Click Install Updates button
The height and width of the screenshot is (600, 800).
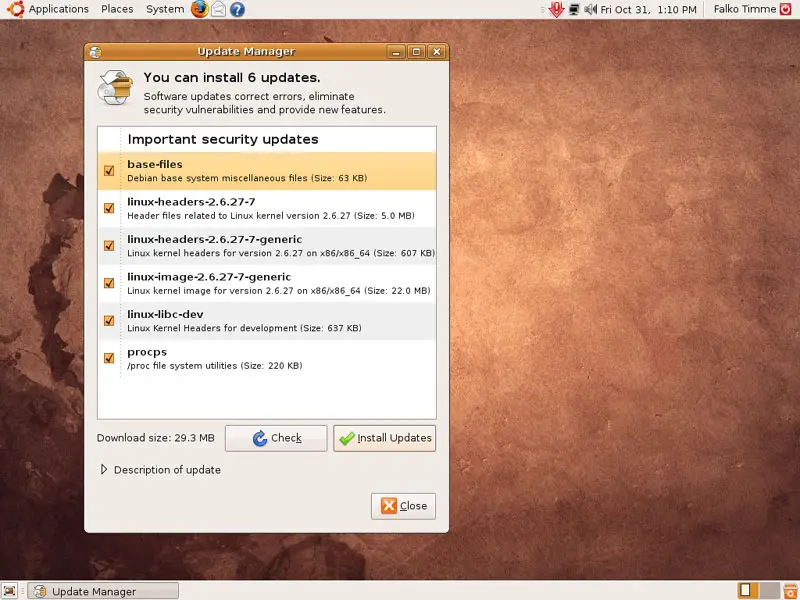[x=385, y=438]
